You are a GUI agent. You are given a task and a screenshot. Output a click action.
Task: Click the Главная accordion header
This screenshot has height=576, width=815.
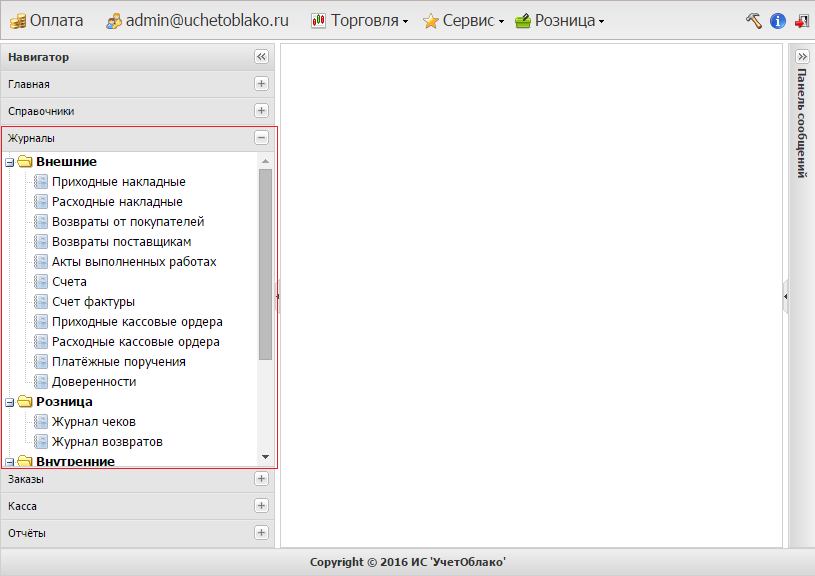138,84
